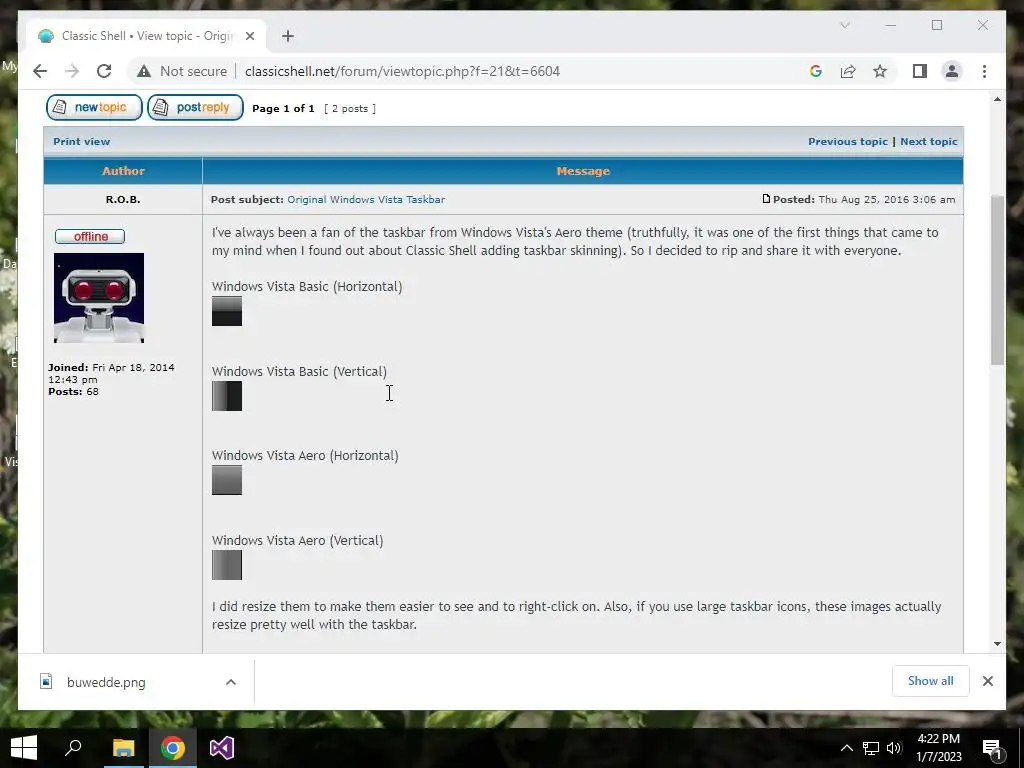The height and width of the screenshot is (768, 1024).
Task: Click the scrollbar up arrow
Action: (997, 99)
